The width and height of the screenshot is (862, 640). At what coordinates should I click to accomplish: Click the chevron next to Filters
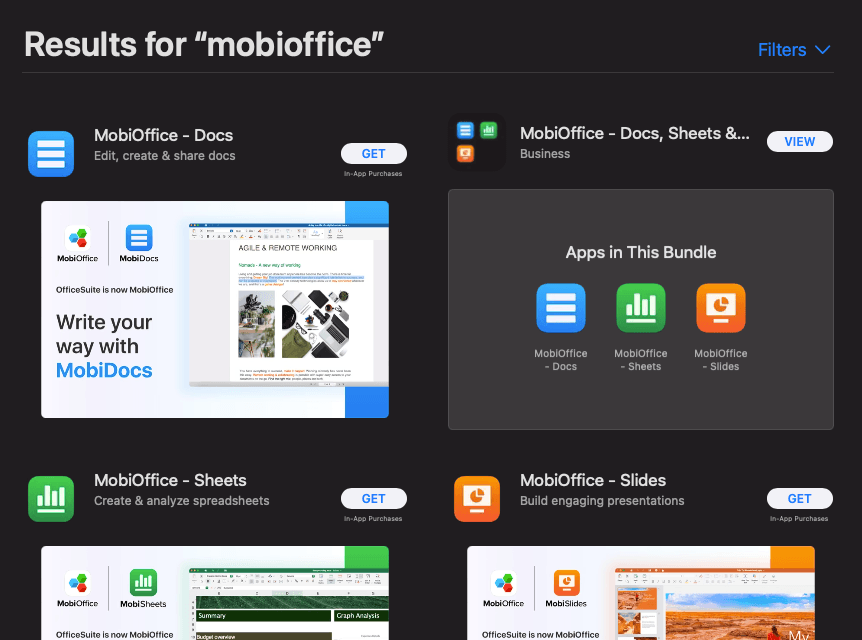[x=822, y=50]
